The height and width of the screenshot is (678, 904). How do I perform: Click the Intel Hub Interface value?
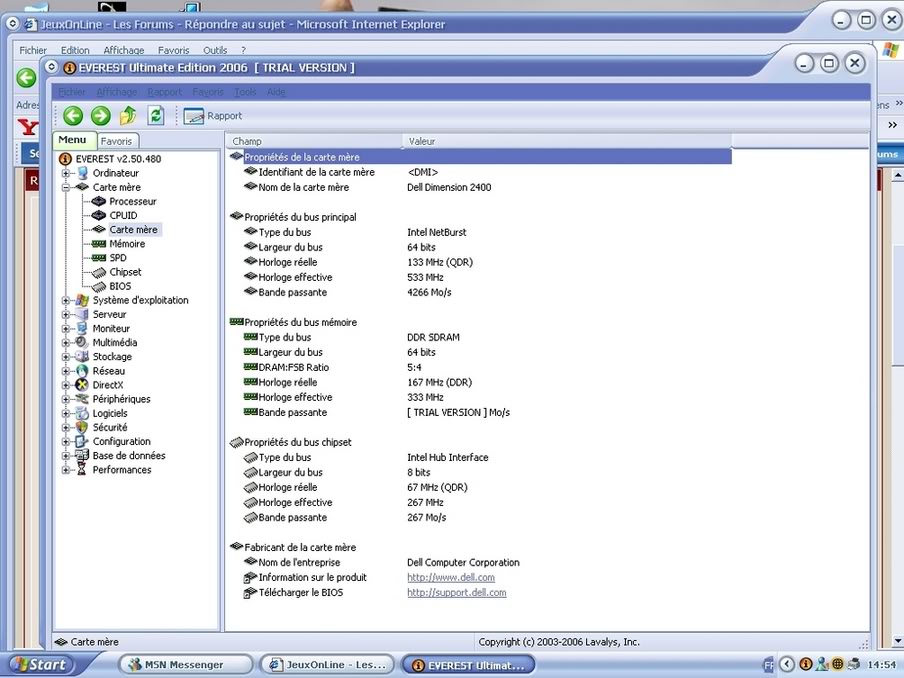click(447, 457)
